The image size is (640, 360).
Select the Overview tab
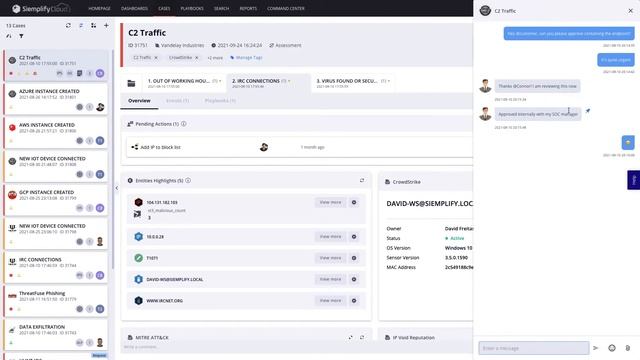139,100
